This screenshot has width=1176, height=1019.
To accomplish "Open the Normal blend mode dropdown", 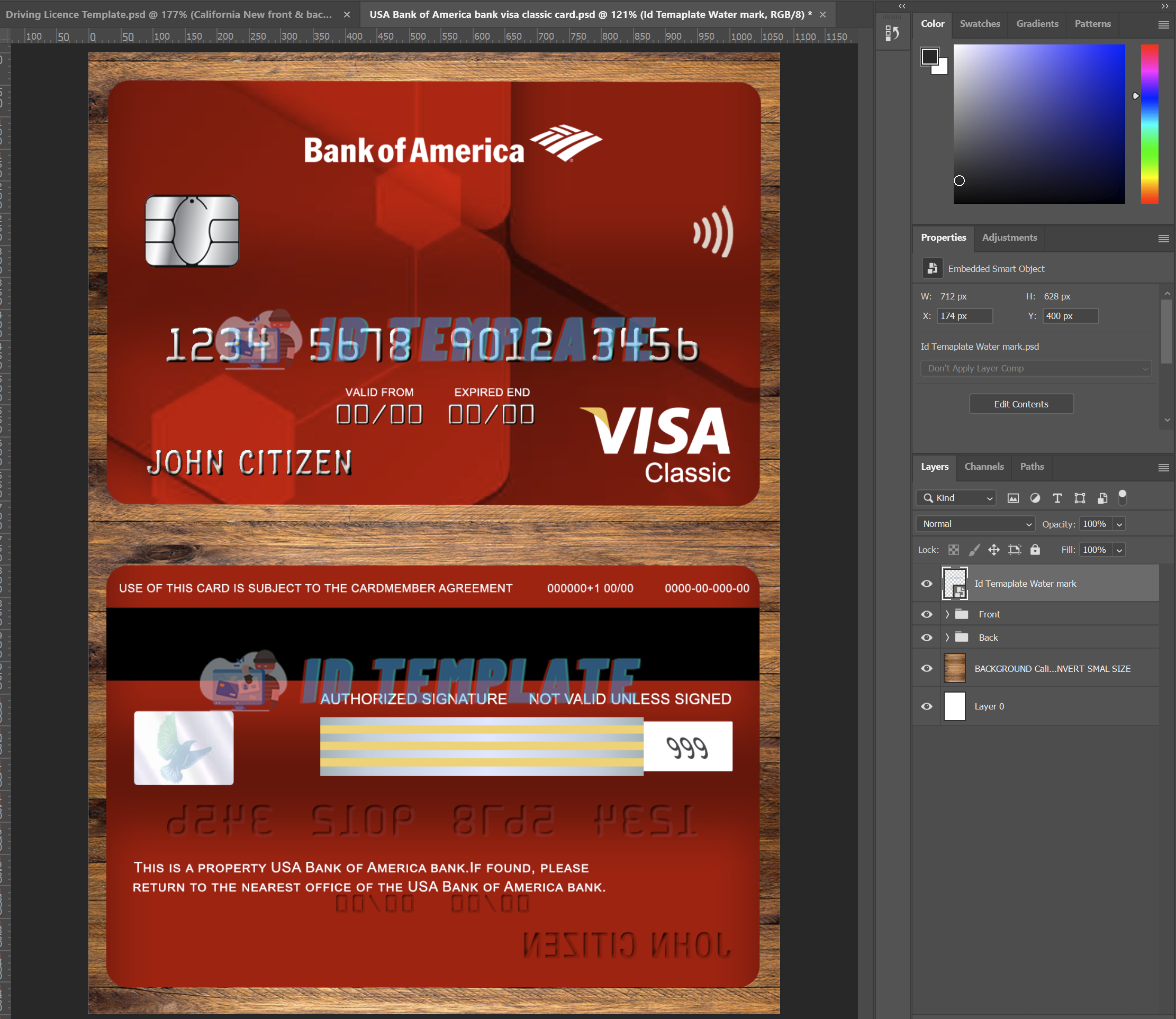I will (975, 524).
